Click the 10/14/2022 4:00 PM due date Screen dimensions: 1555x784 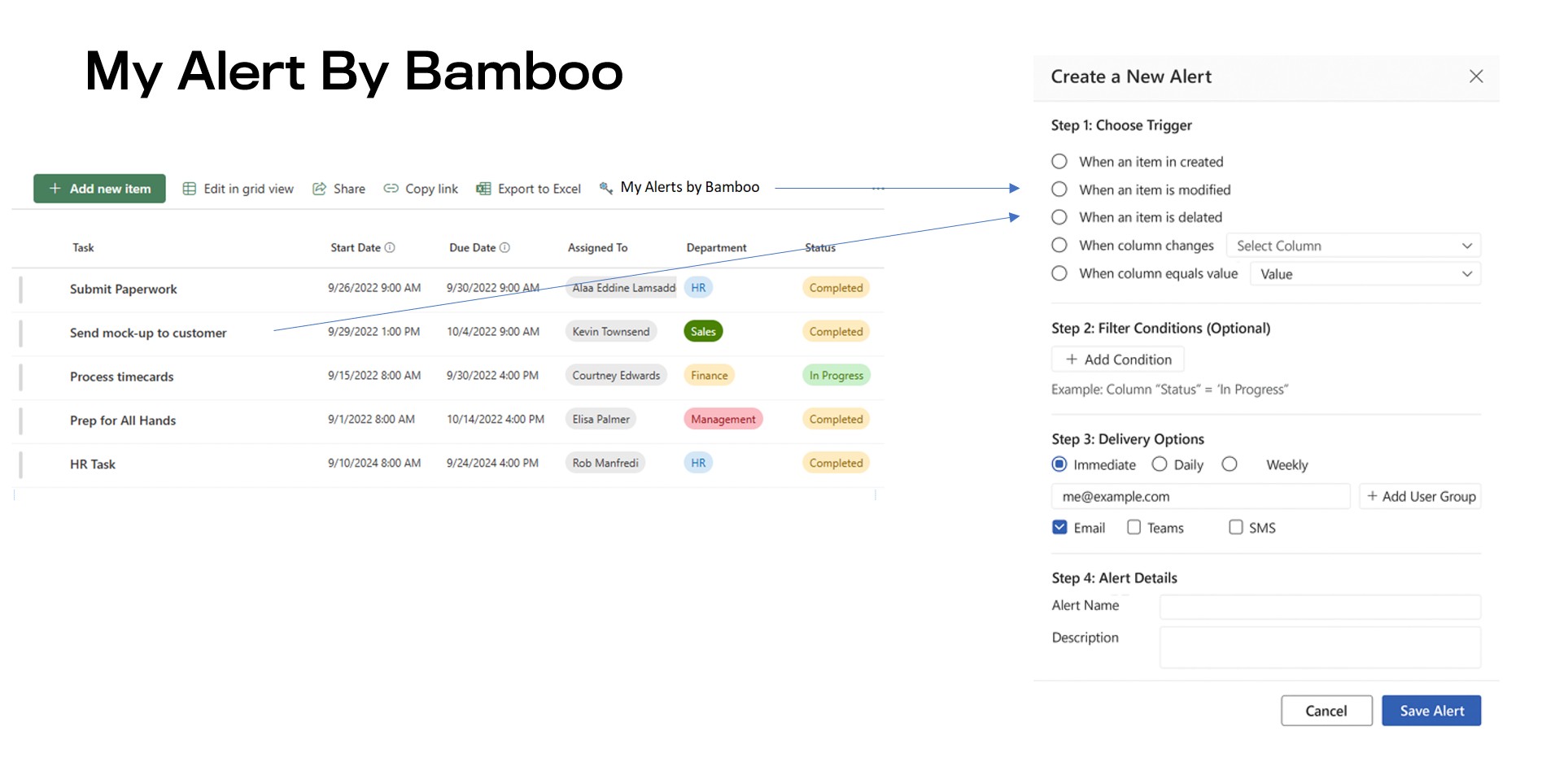[495, 419]
